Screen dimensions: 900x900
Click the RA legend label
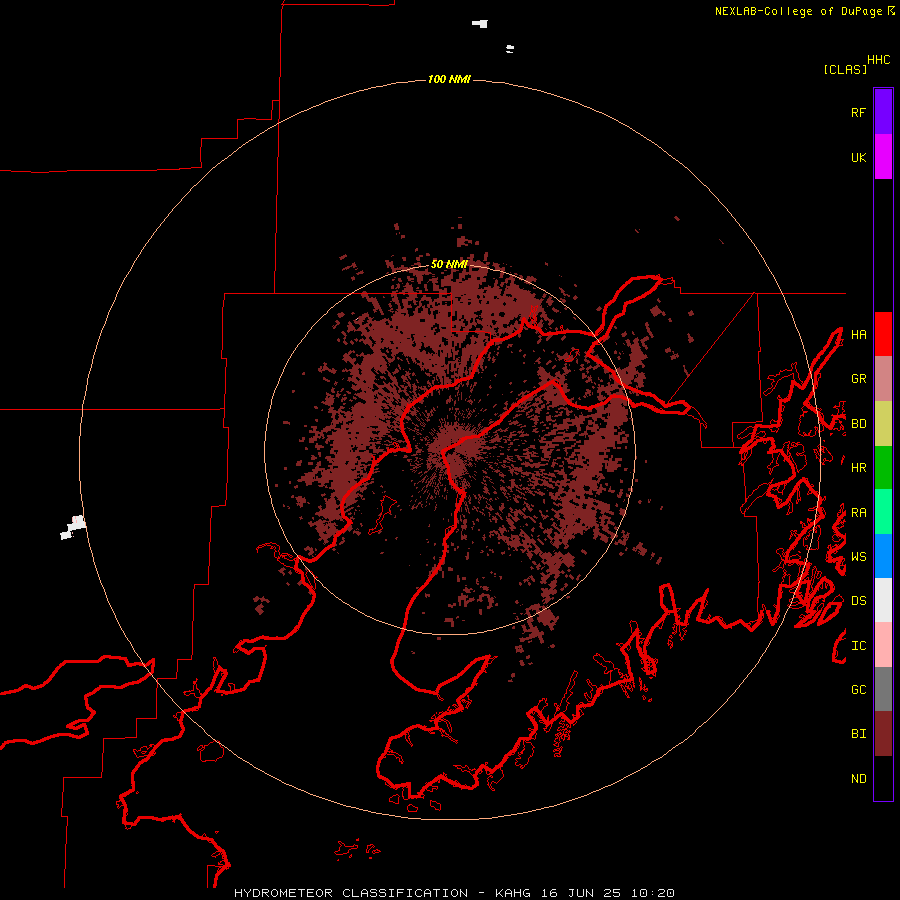click(x=858, y=513)
